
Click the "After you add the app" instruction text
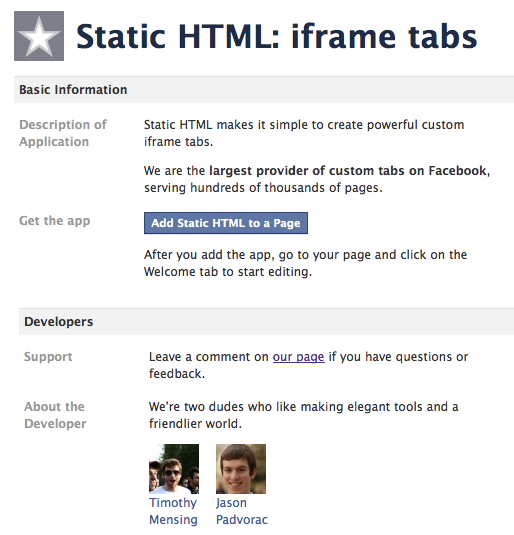(x=305, y=263)
